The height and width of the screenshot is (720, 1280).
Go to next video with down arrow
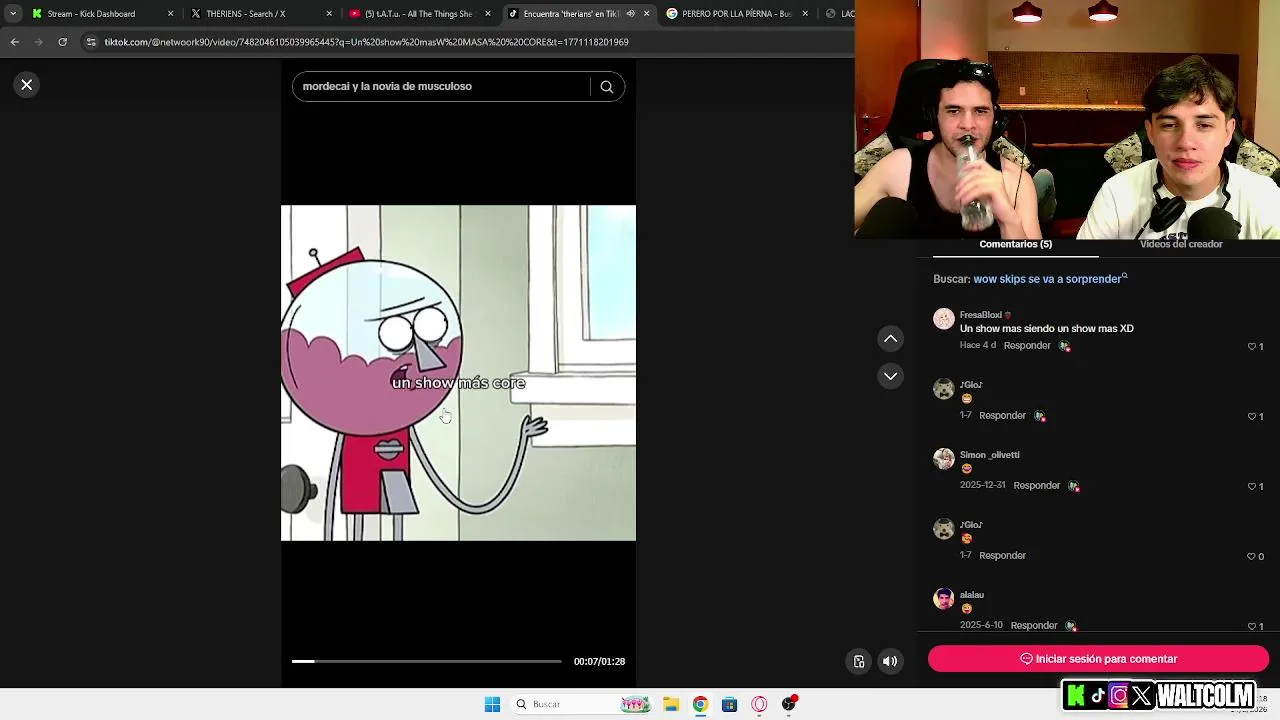click(890, 376)
